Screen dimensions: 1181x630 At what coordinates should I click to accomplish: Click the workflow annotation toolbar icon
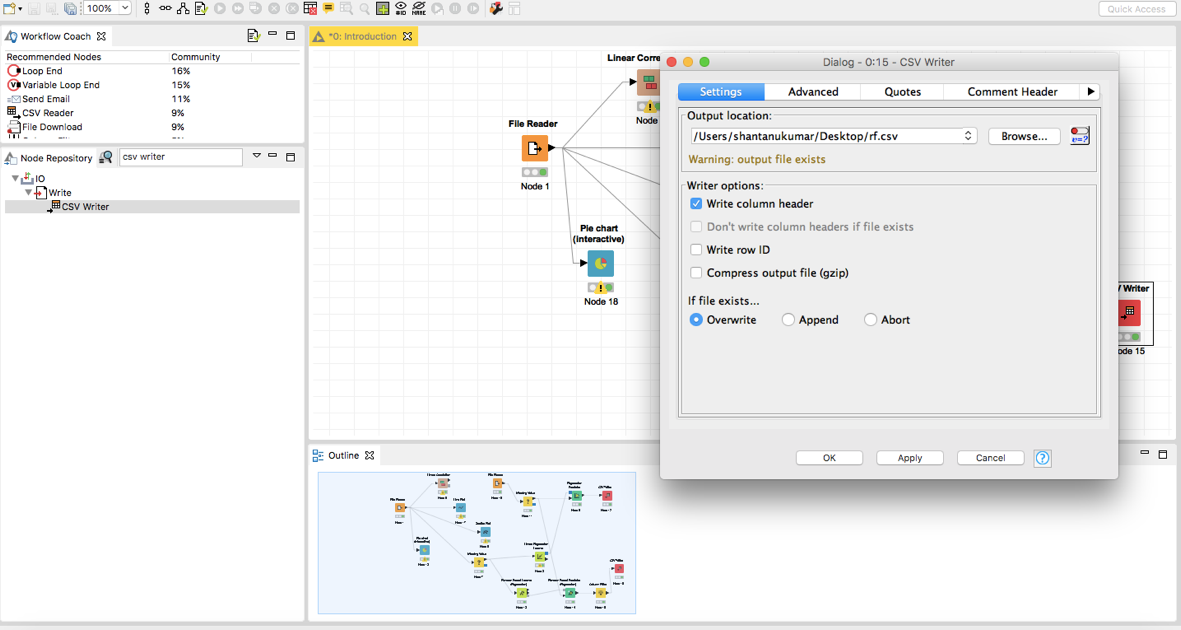point(327,8)
